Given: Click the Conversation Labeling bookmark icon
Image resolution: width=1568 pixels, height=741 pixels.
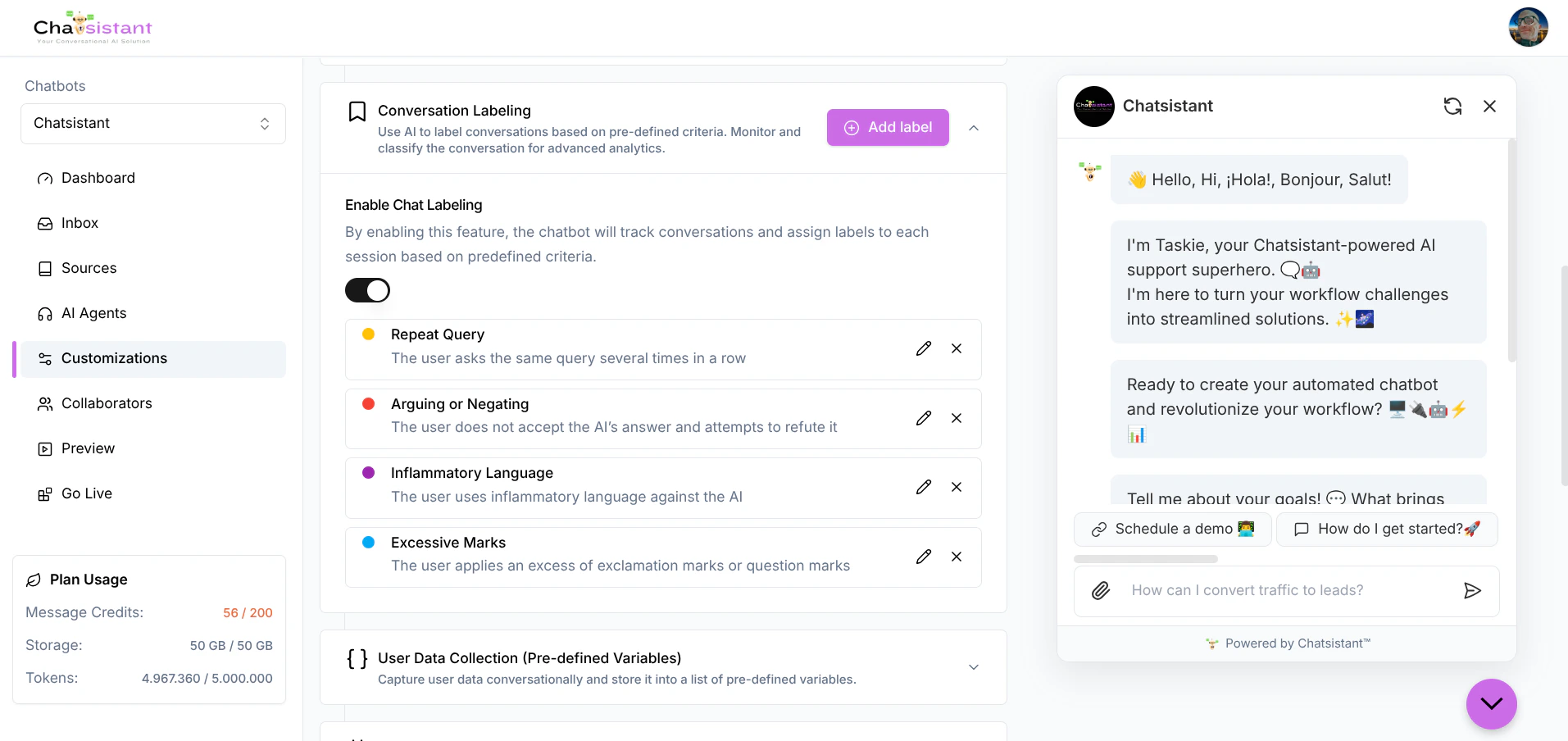Looking at the screenshot, I should click(x=357, y=112).
